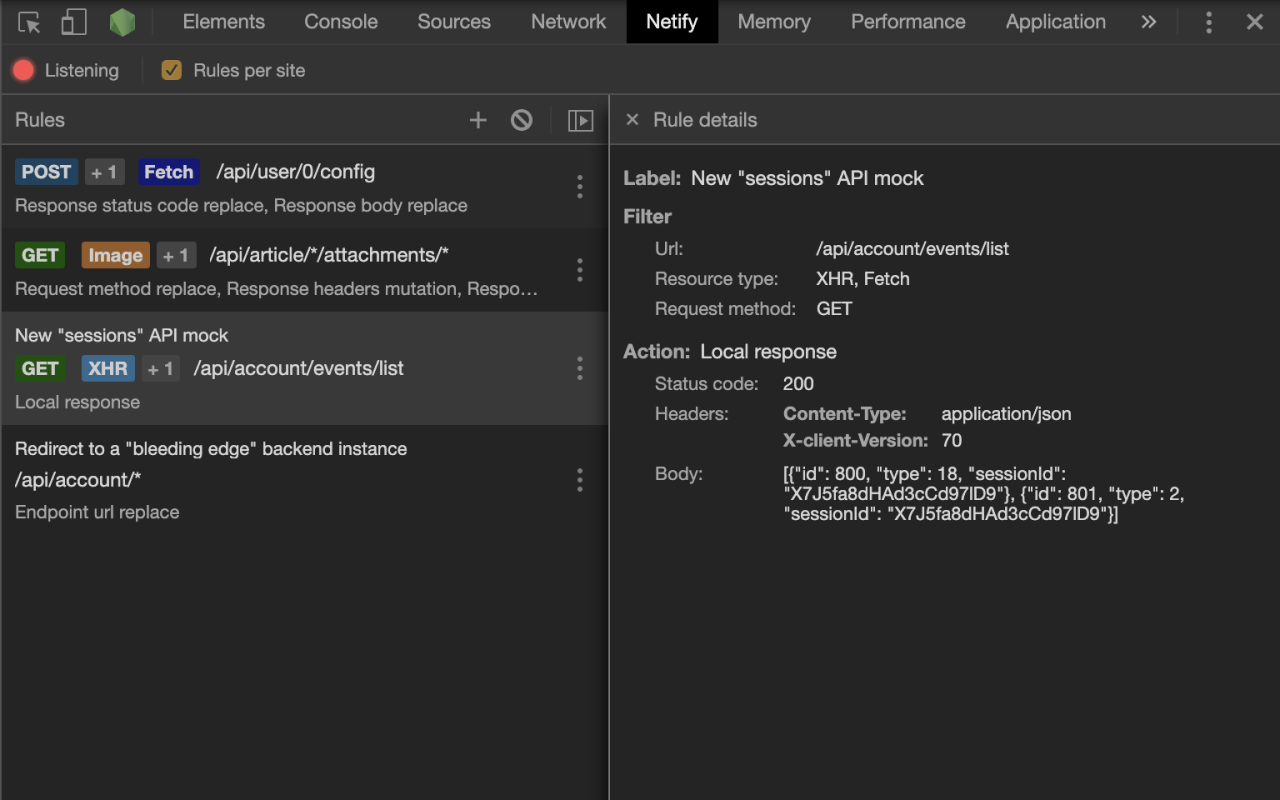Screen dimensions: 1280x800
Task: Open the more tabs chevron menu
Action: (1148, 22)
